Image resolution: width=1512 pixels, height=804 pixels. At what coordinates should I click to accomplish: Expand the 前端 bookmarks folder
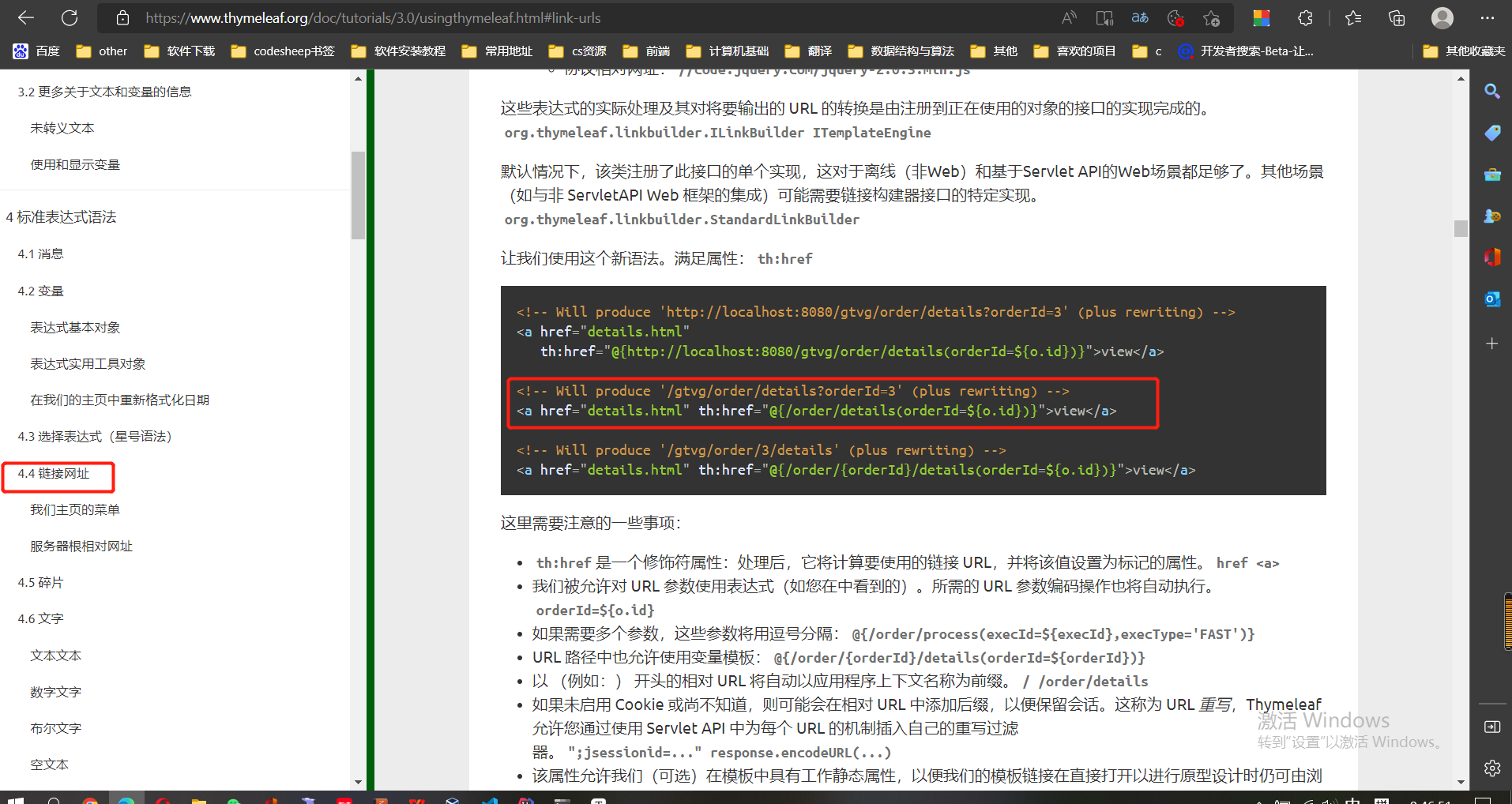[x=647, y=51]
